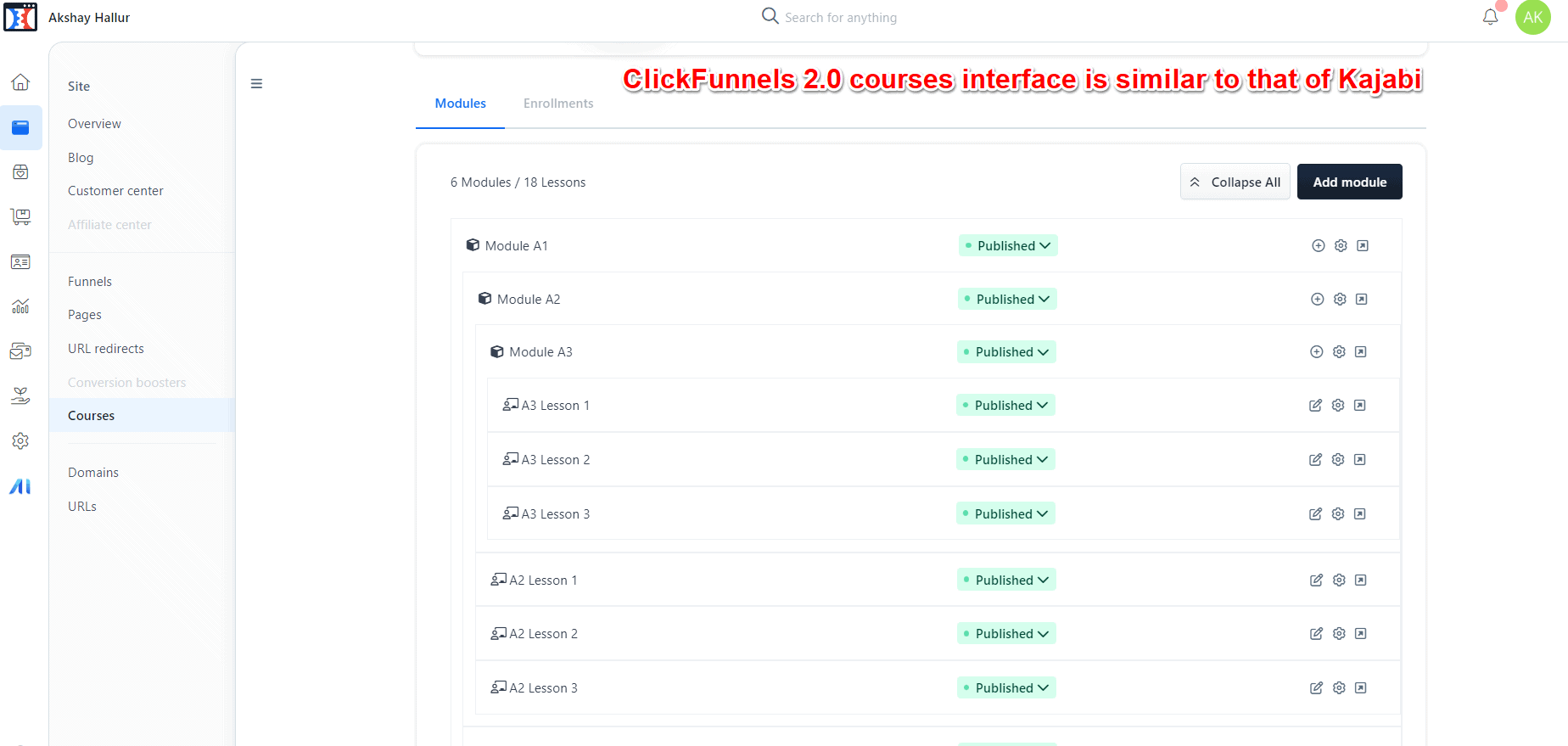Change A2 Lesson 1 Published status
The width and height of the screenshot is (1568, 746).
coord(1006,581)
